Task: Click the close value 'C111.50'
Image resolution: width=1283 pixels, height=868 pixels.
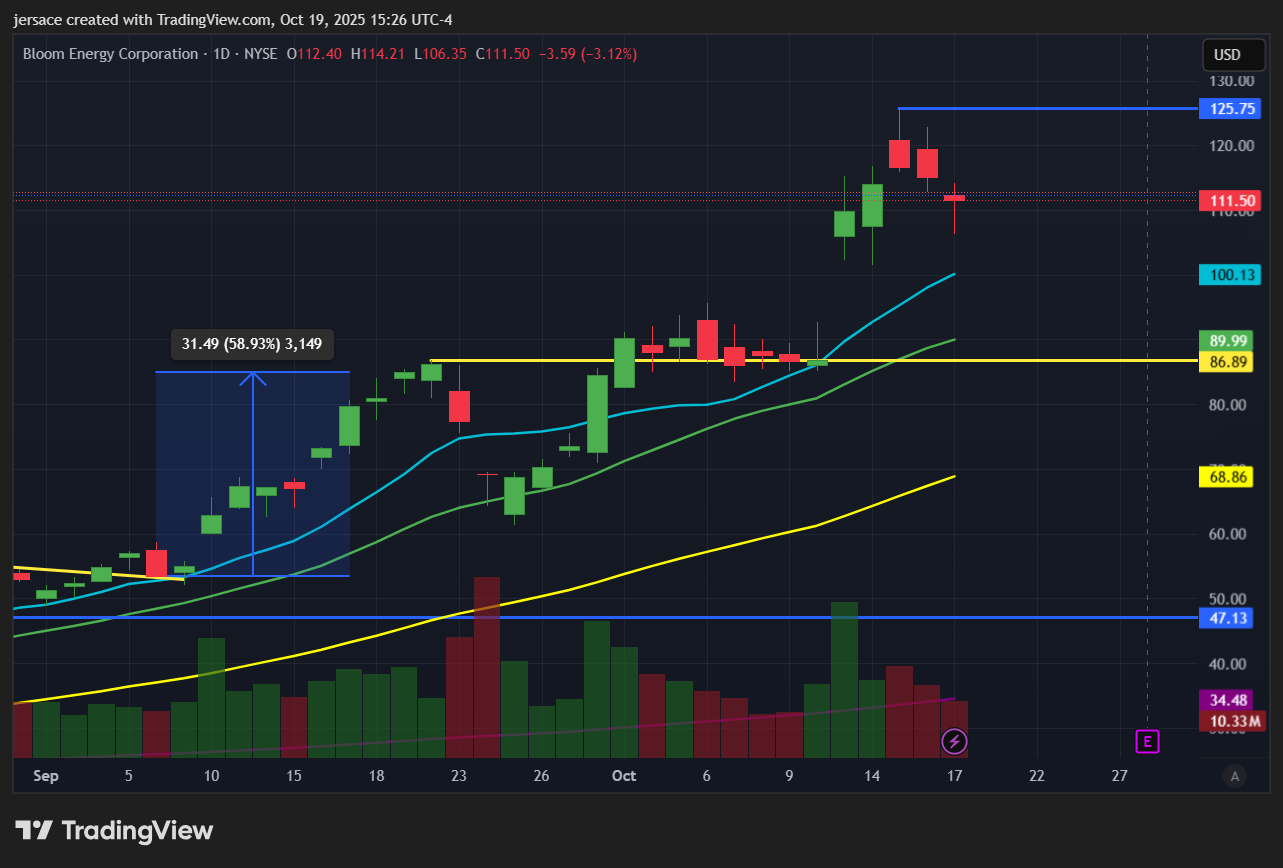Action: 502,53
